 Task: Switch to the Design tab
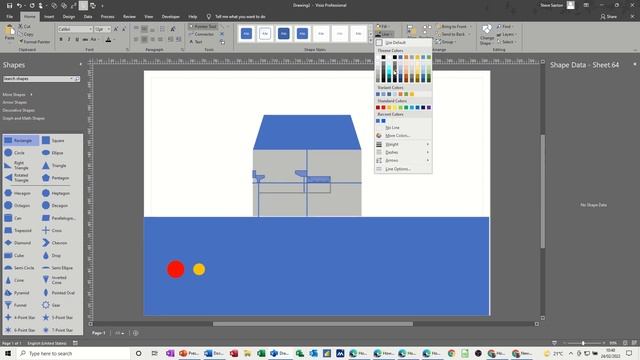(x=69, y=17)
